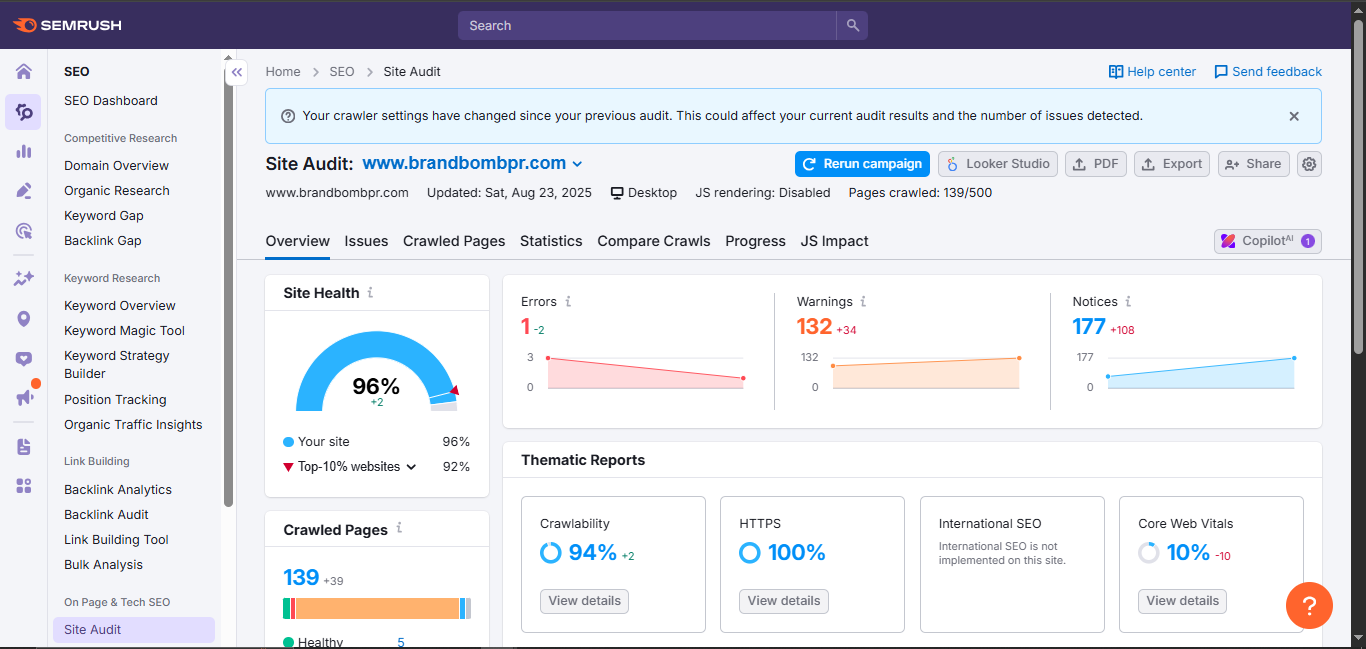Viewport: 1366px width, 649px height.
Task: Click the notice question mark icon
Action: [x=288, y=116]
